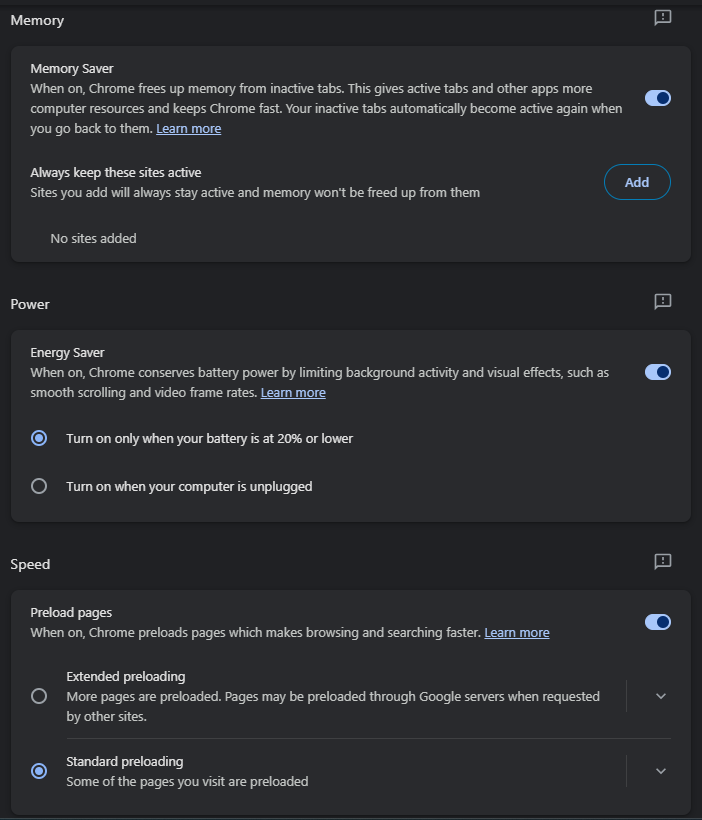Disable the Energy Saver toggle
The image size is (702, 820).
[x=658, y=372]
